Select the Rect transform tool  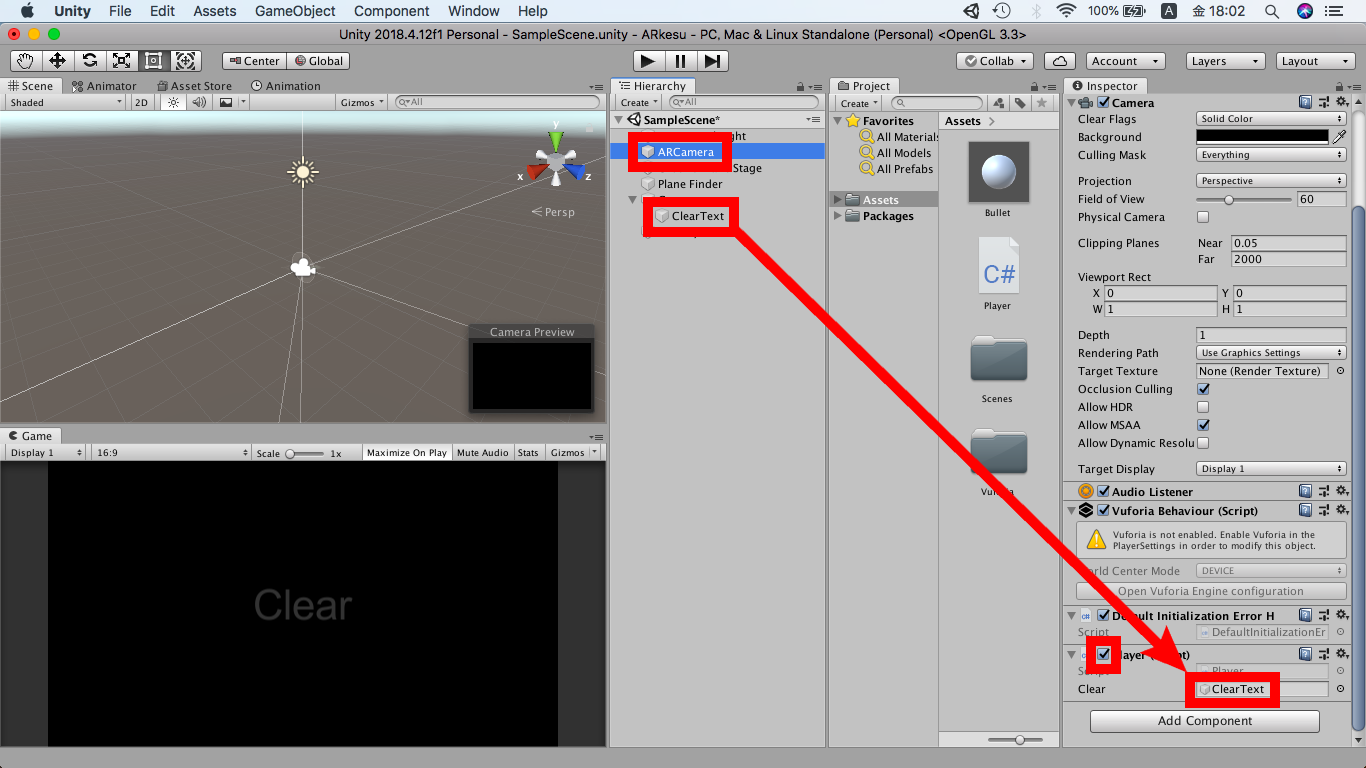(x=153, y=61)
